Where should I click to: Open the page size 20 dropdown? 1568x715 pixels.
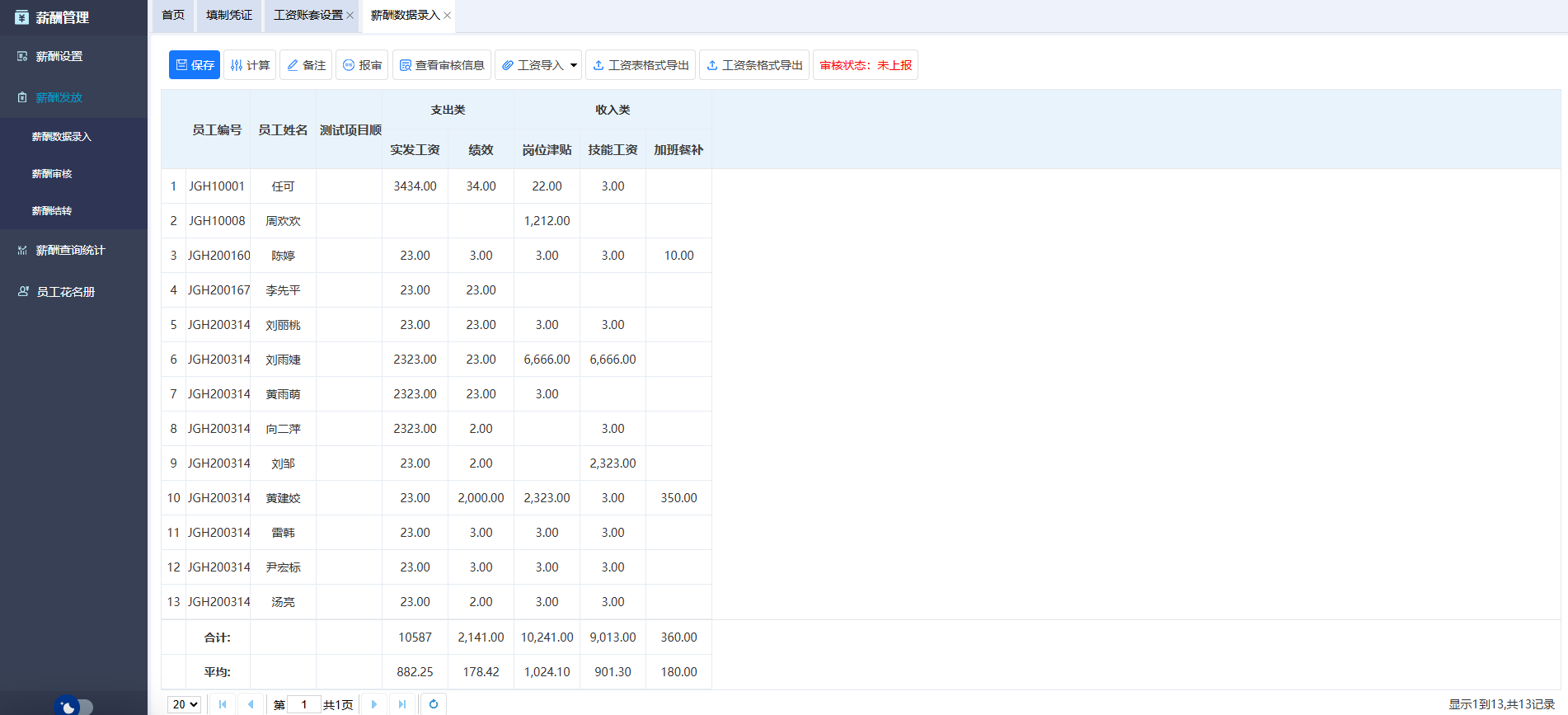point(184,704)
